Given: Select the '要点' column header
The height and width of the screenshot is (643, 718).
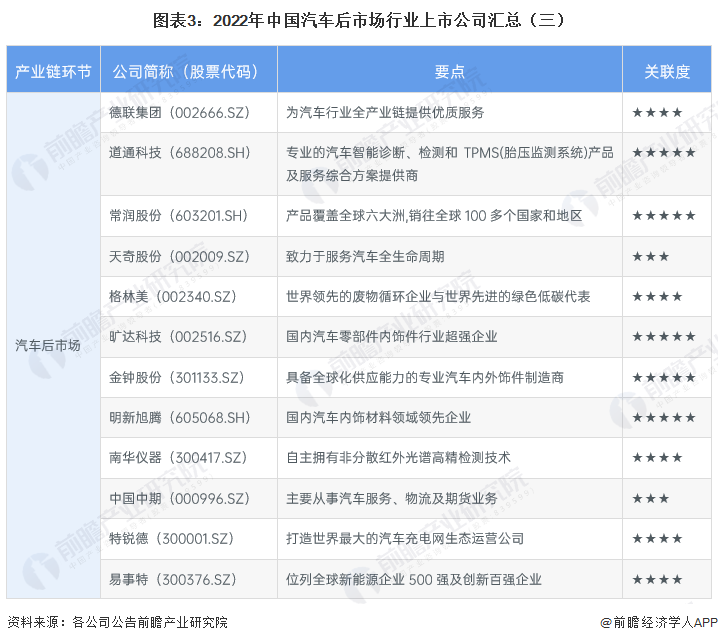Looking at the screenshot, I should pyautogui.click(x=449, y=71).
